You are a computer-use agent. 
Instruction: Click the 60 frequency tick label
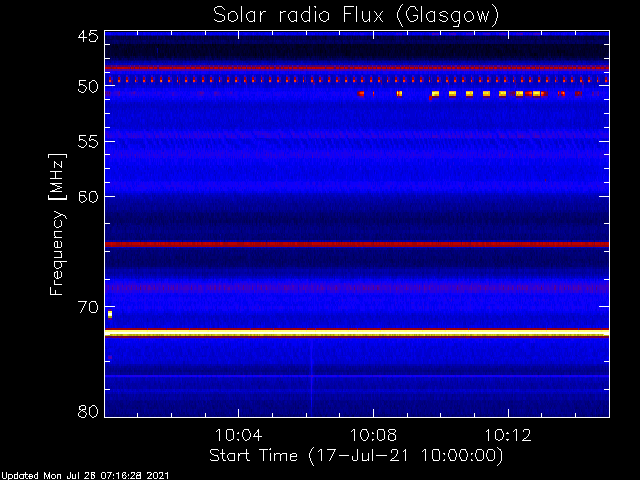(88, 197)
